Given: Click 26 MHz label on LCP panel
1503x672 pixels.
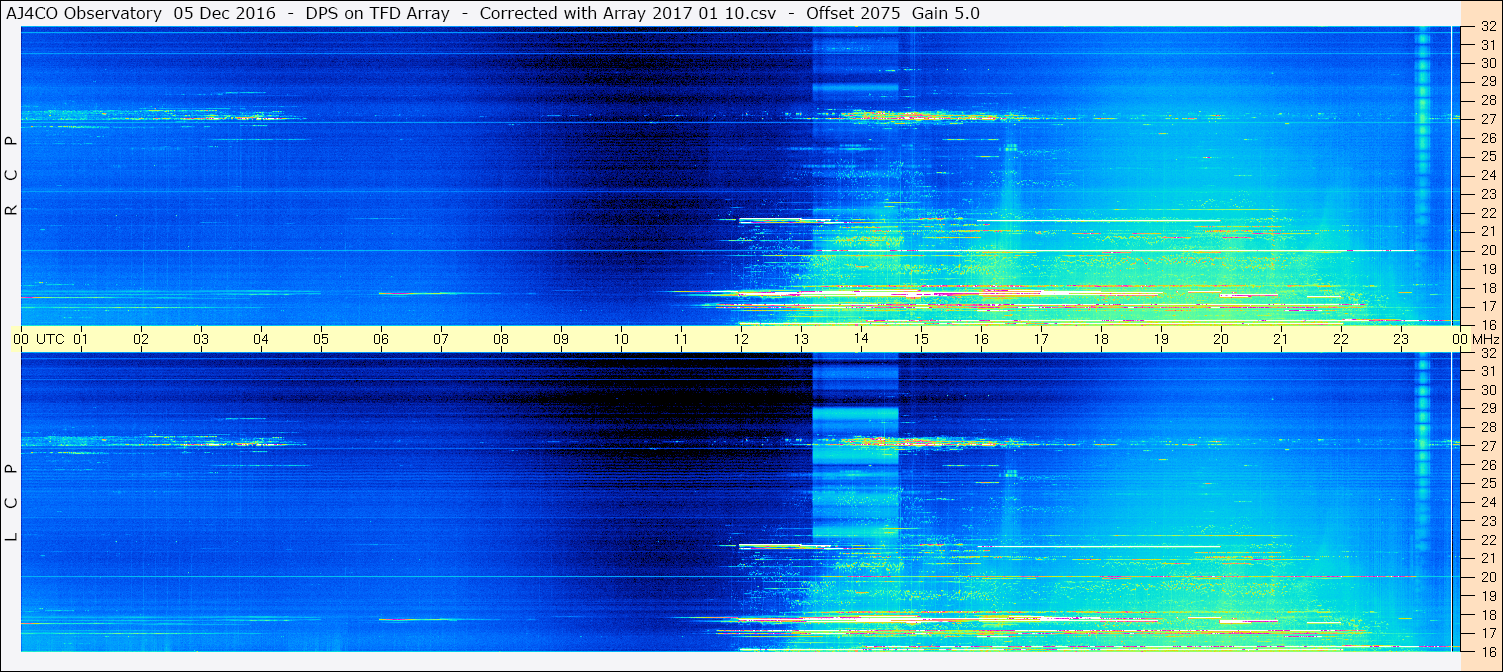Looking at the screenshot, I should click(x=1488, y=464).
